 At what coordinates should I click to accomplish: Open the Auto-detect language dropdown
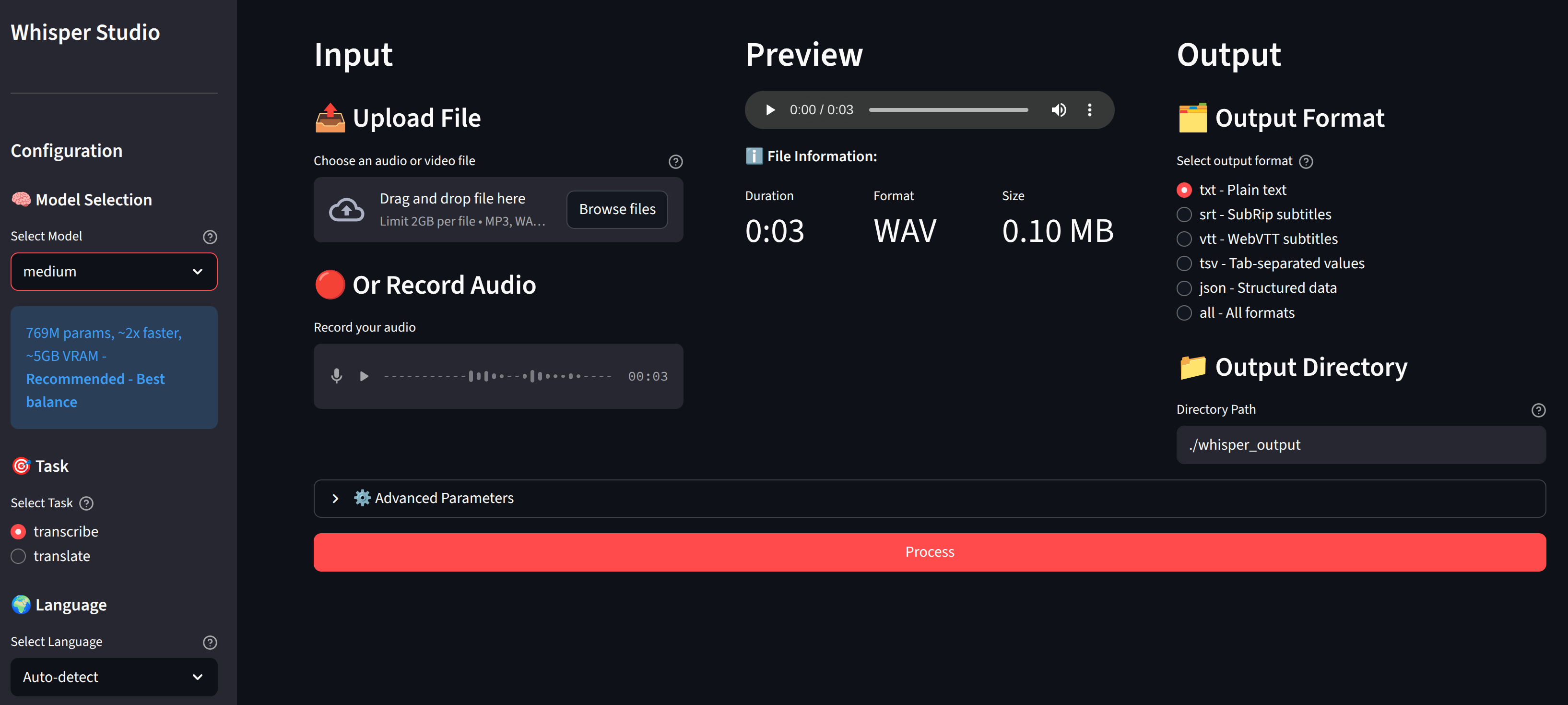coord(114,677)
